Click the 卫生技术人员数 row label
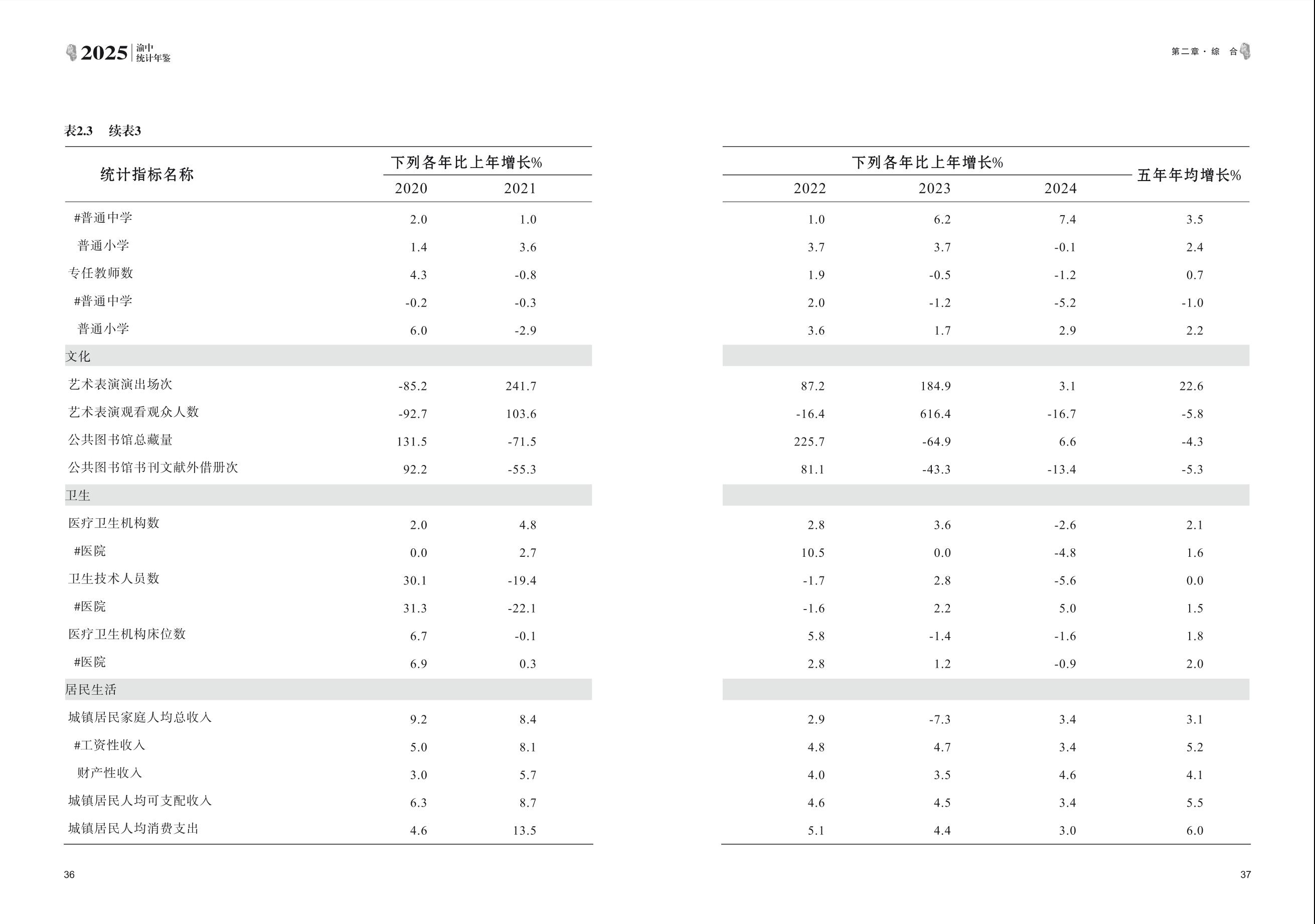The width and height of the screenshot is (1315, 924). [x=114, y=578]
